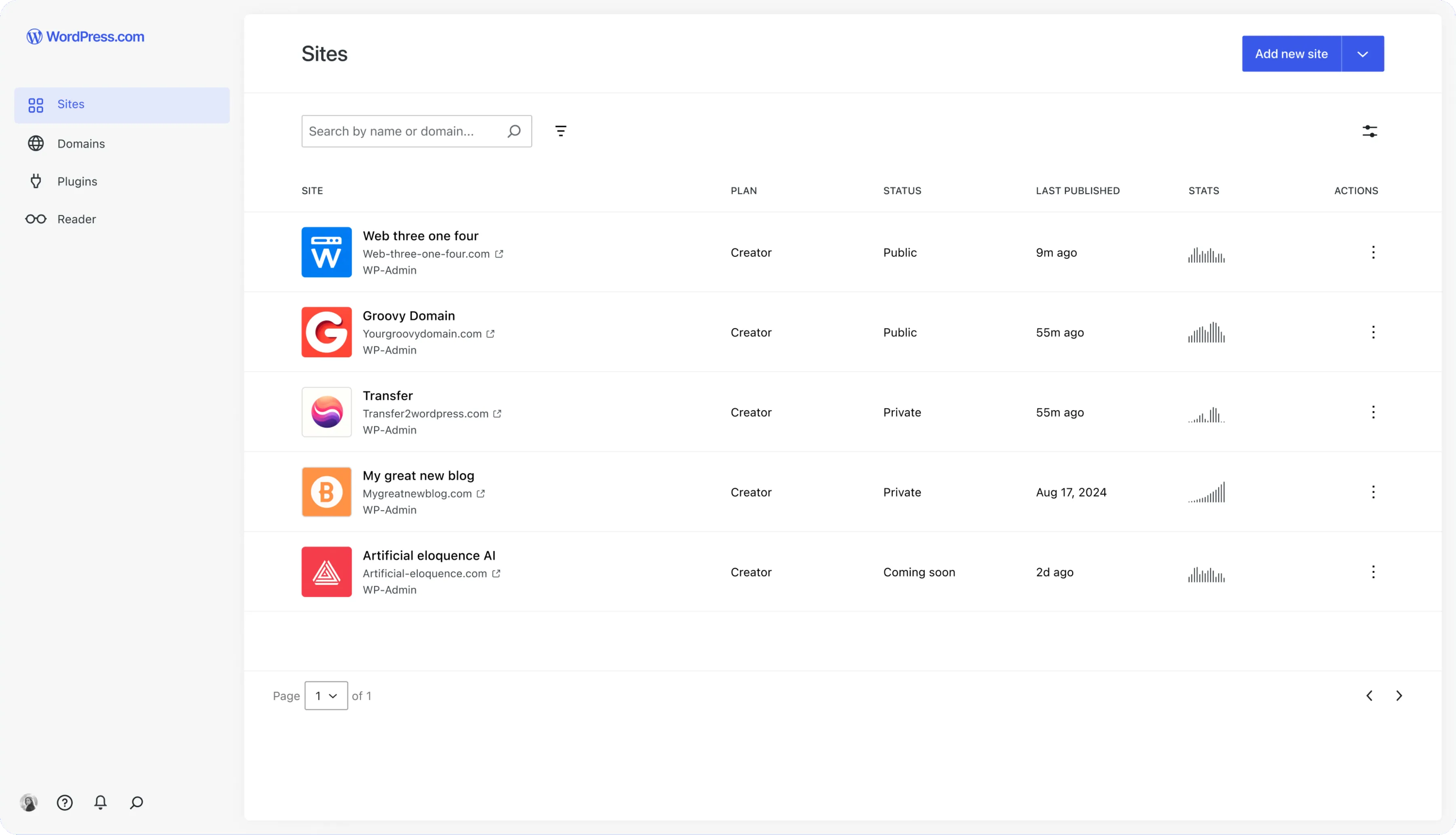Viewport: 1456px width, 835px height.
Task: Open WP-Admin for My great new blog
Action: (x=390, y=510)
